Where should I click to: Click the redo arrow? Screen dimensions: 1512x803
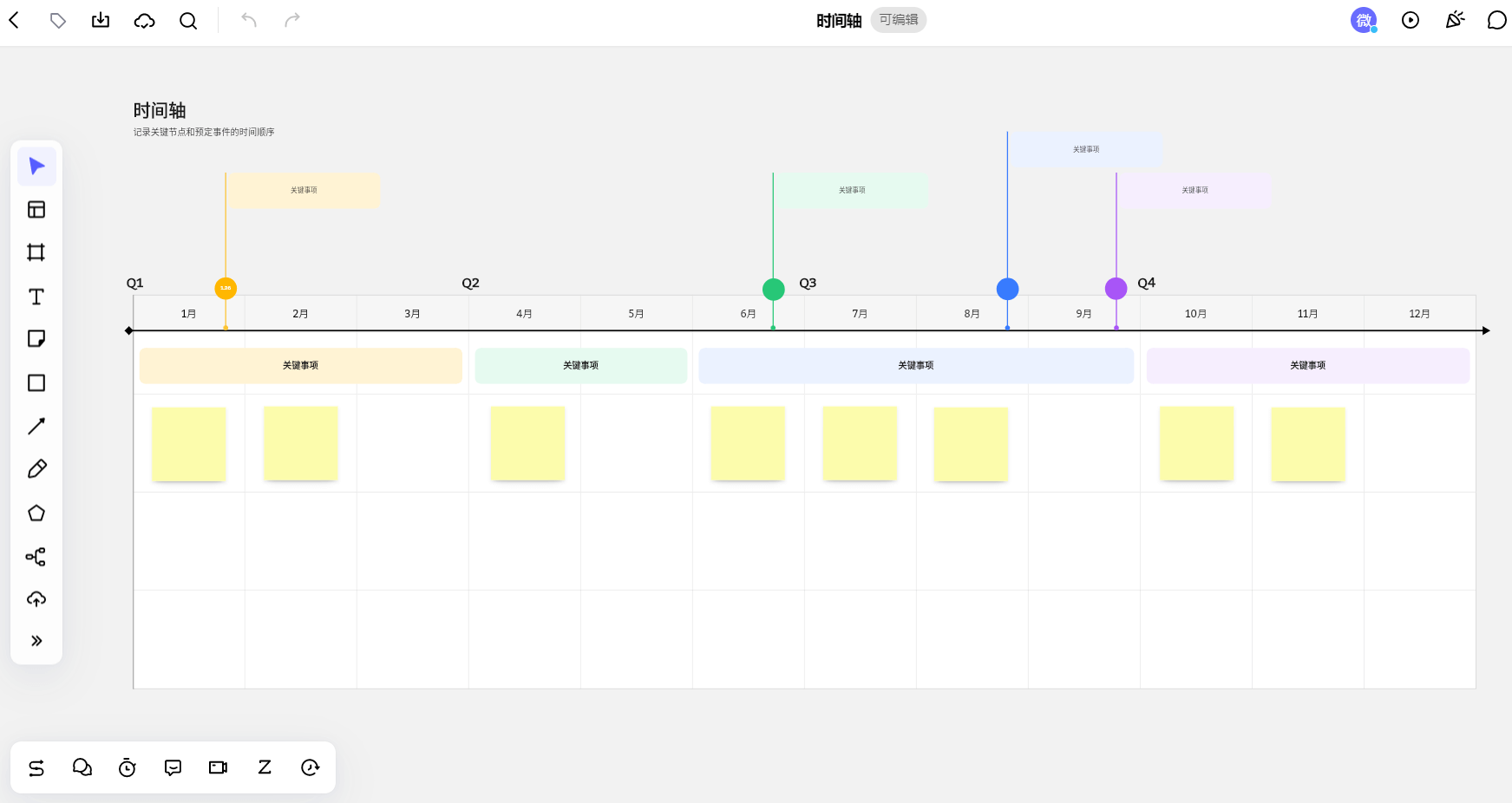[292, 20]
